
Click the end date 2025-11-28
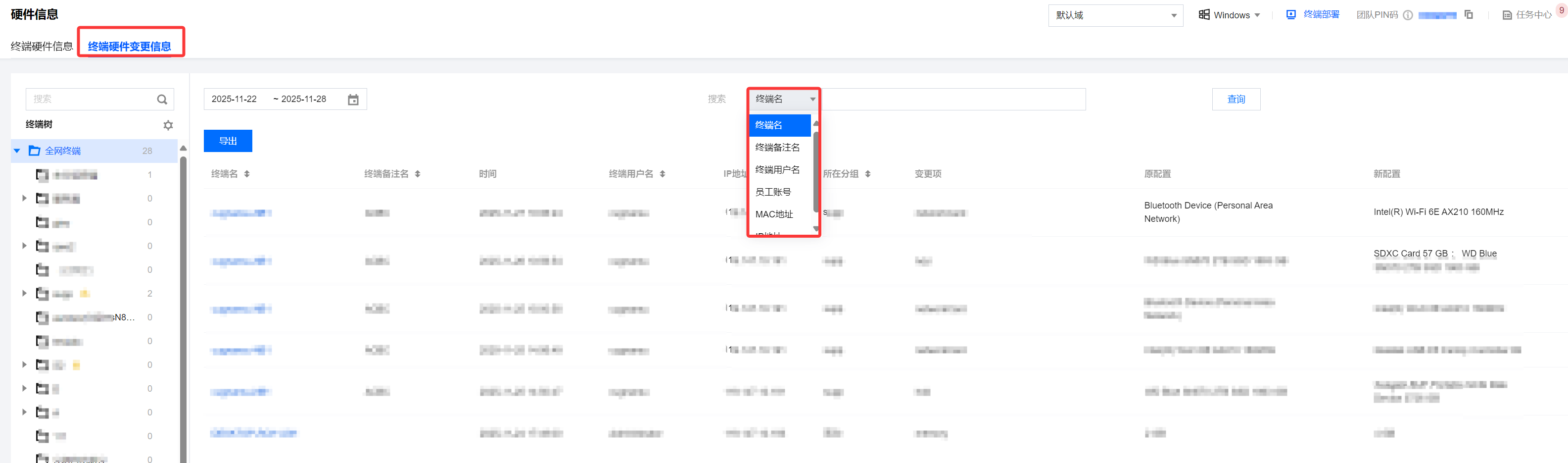[x=304, y=100]
